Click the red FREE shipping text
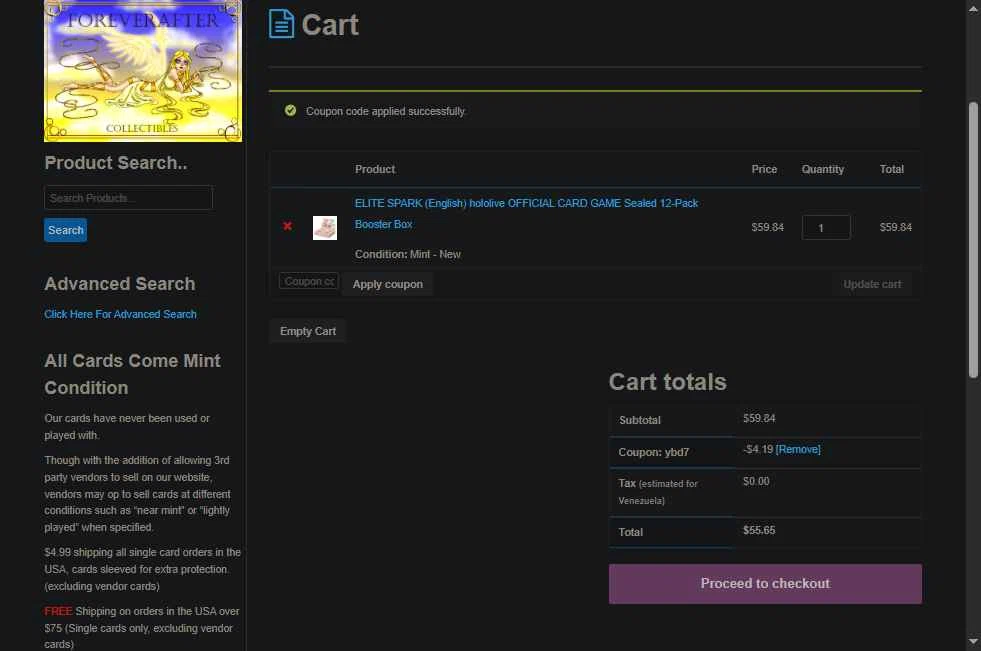The height and width of the screenshot is (651, 981). (x=58, y=611)
